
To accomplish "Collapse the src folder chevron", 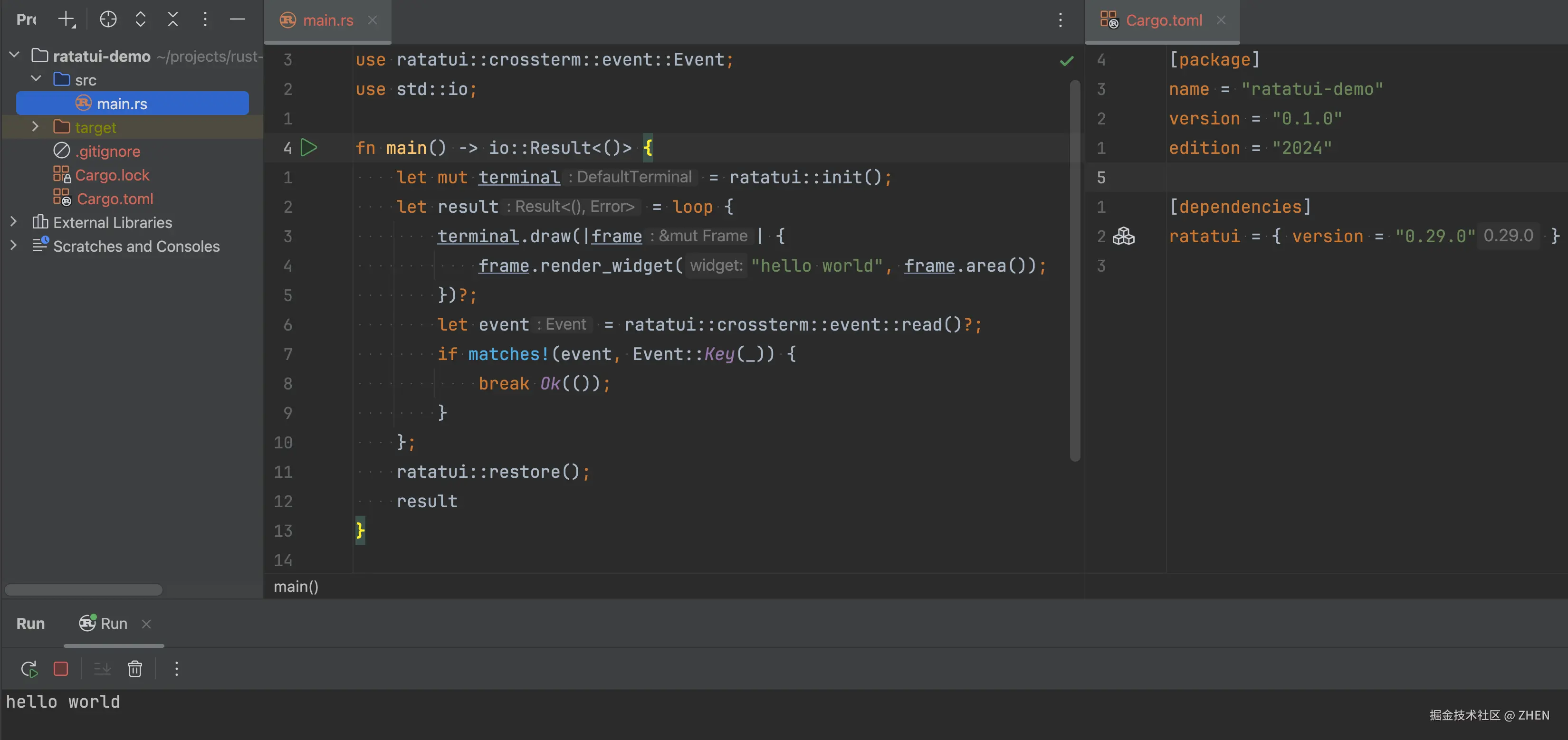I will [36, 79].
